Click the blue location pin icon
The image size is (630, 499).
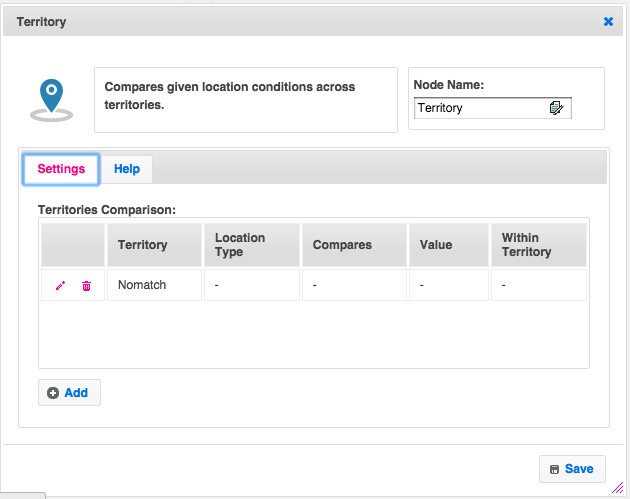pos(51,100)
